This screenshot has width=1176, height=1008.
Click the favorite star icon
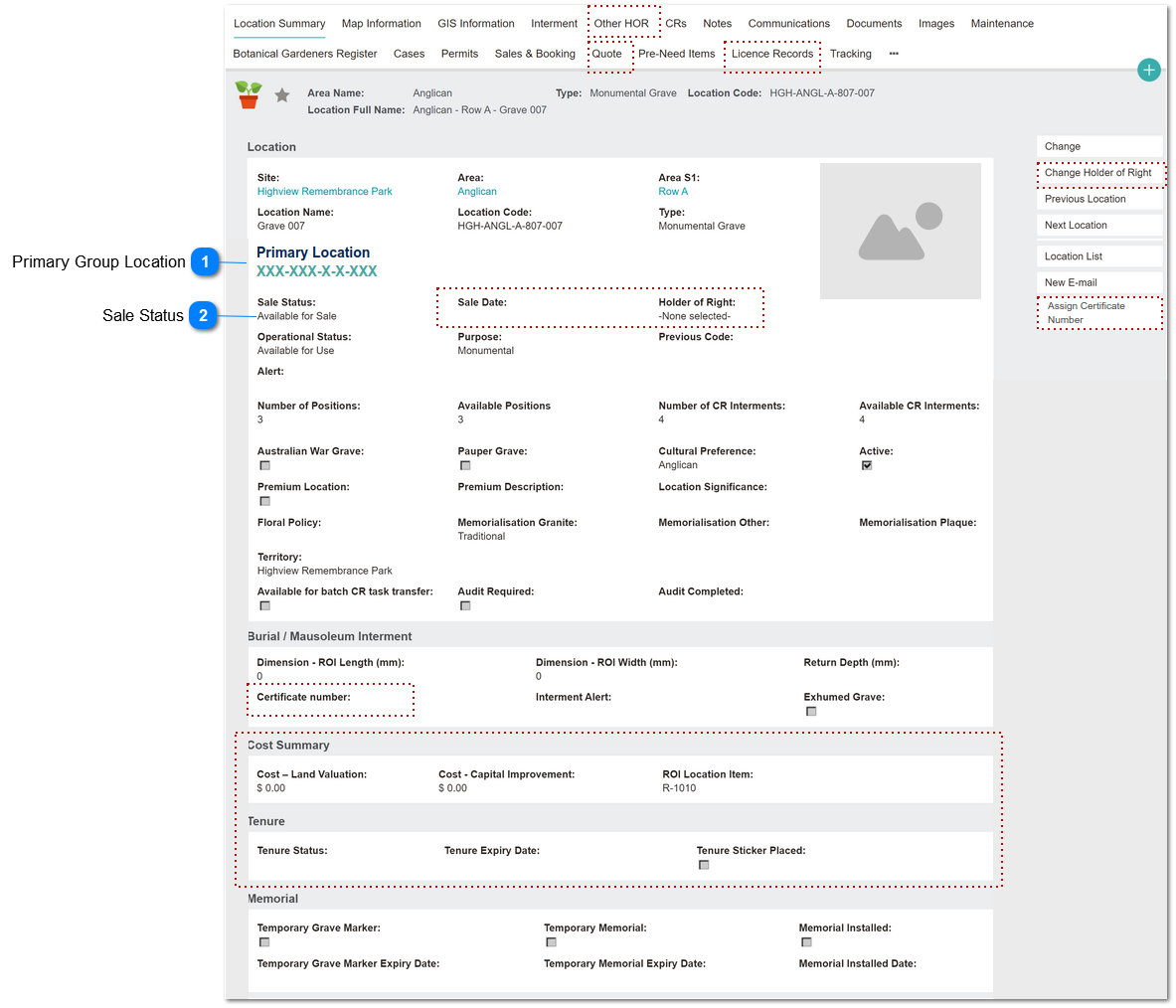coord(282,95)
